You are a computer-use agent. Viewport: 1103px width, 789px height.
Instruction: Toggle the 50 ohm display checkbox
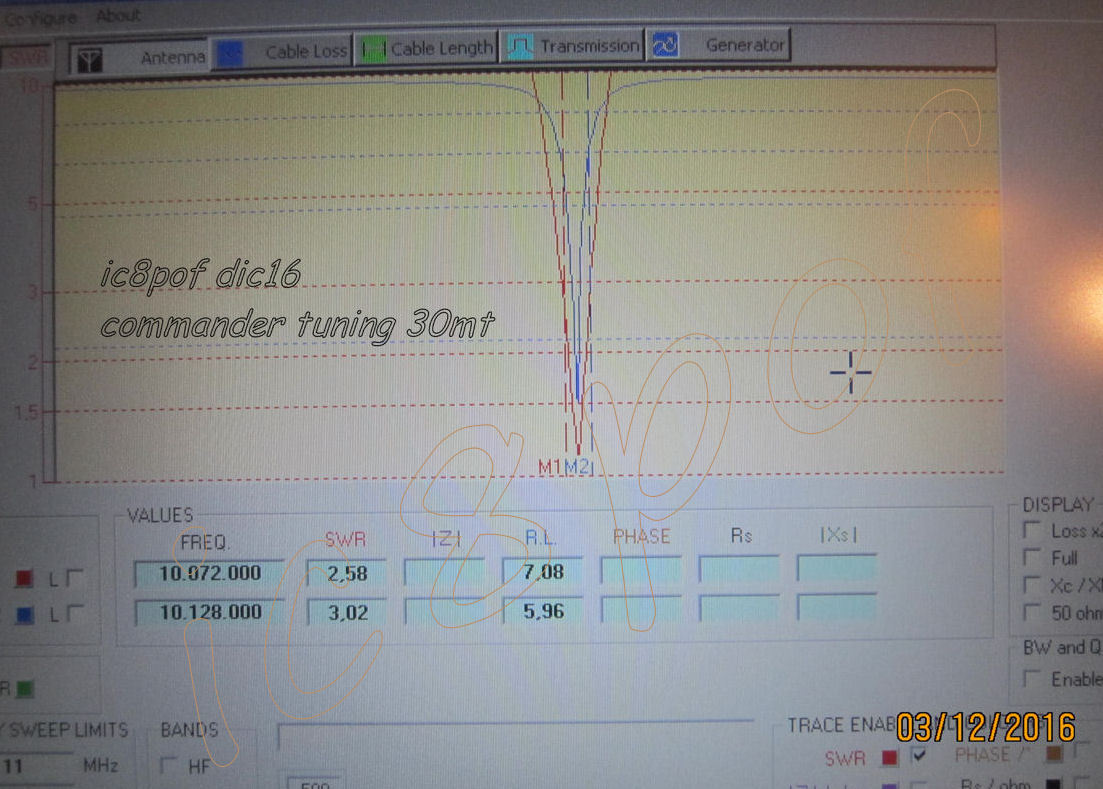click(1032, 612)
